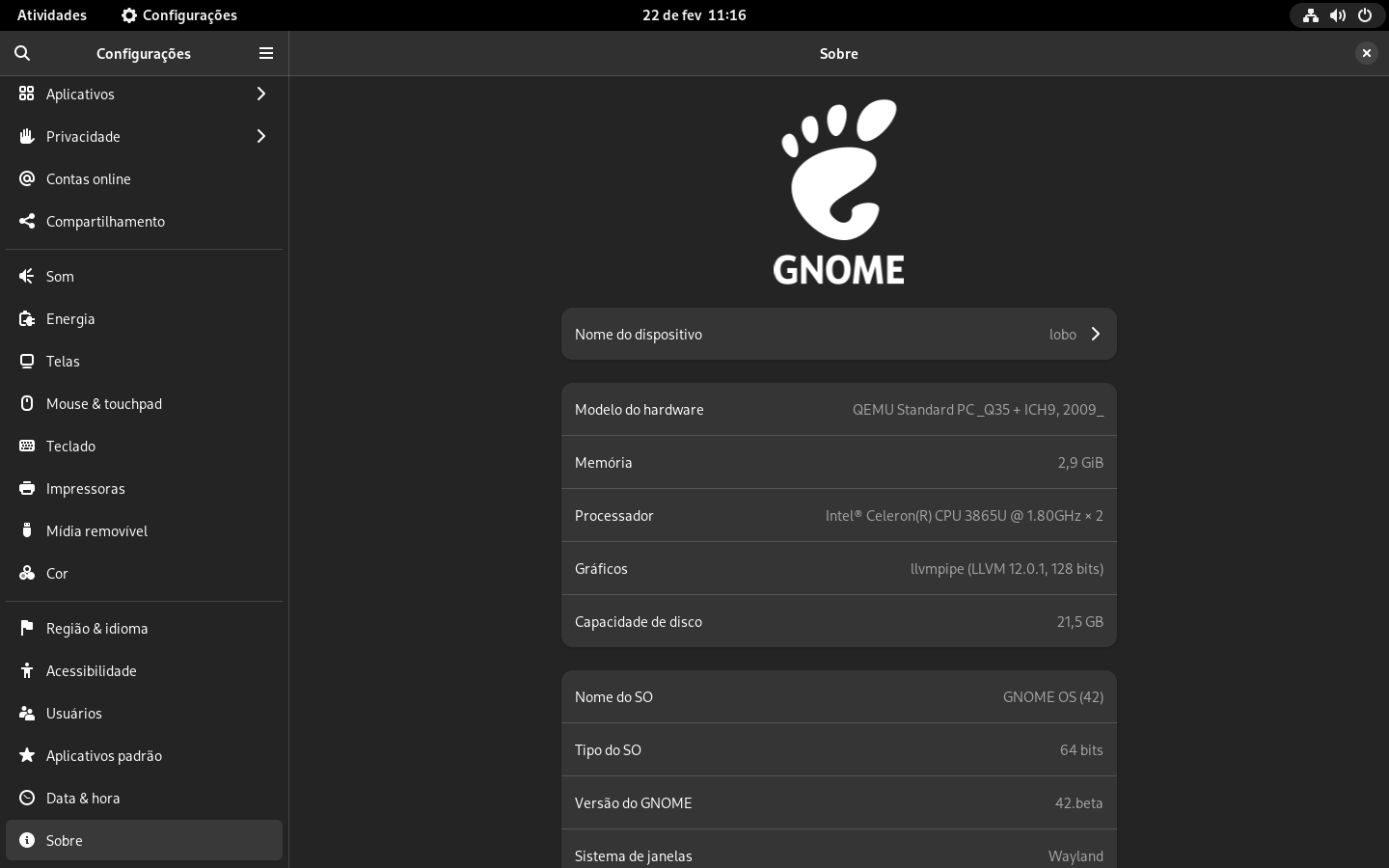The height and width of the screenshot is (868, 1389).
Task: Open Usuários settings panel
Action: 145,713
